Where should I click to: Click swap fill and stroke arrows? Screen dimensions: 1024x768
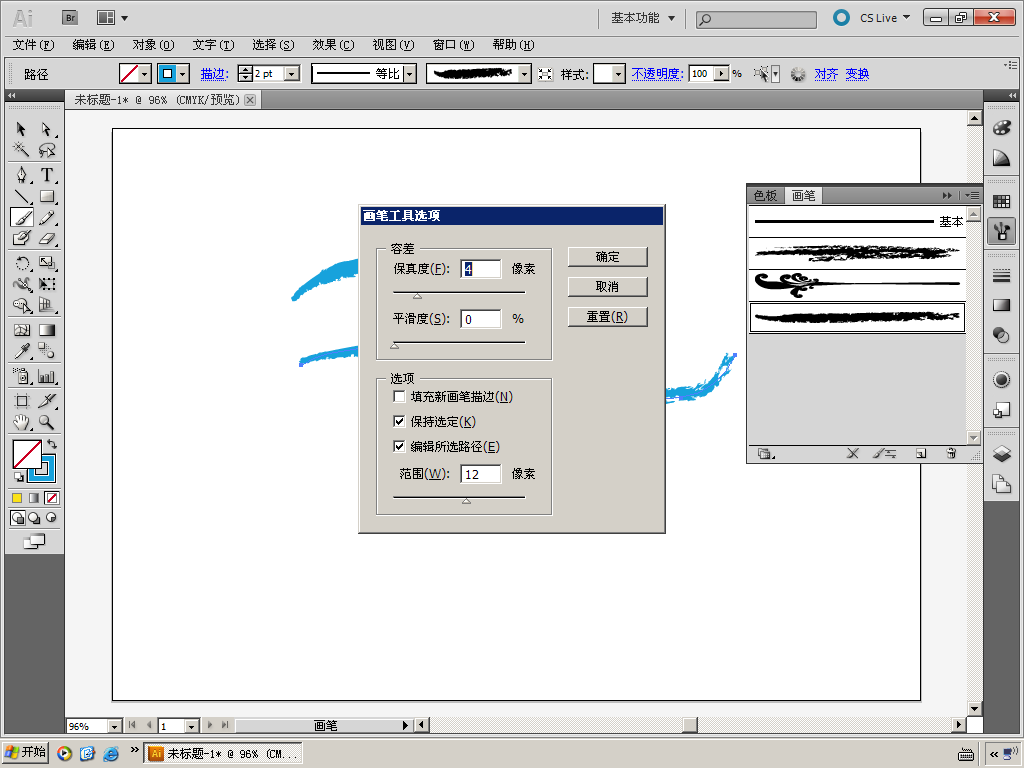point(52,444)
